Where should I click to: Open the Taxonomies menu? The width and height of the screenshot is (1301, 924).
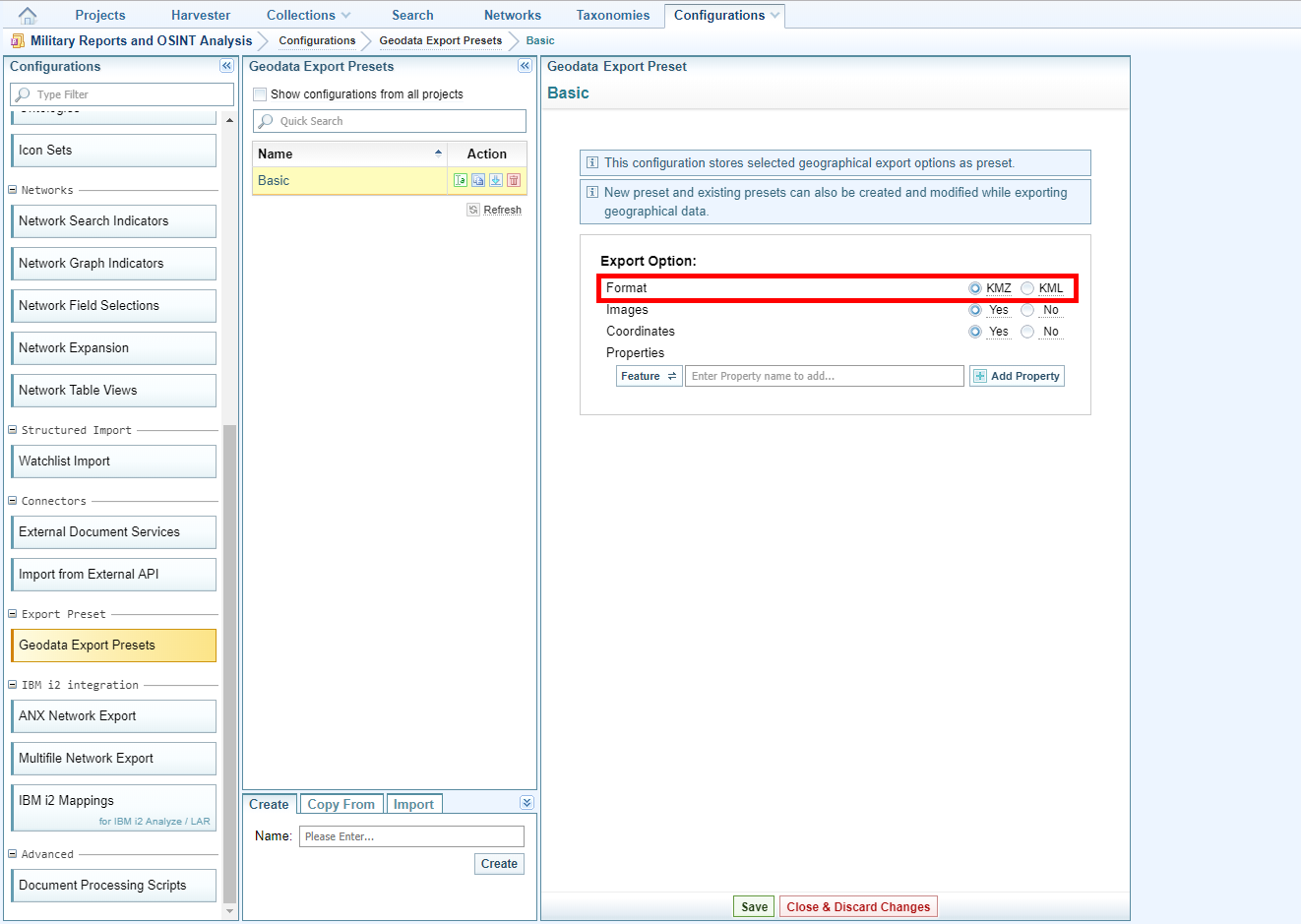point(612,16)
